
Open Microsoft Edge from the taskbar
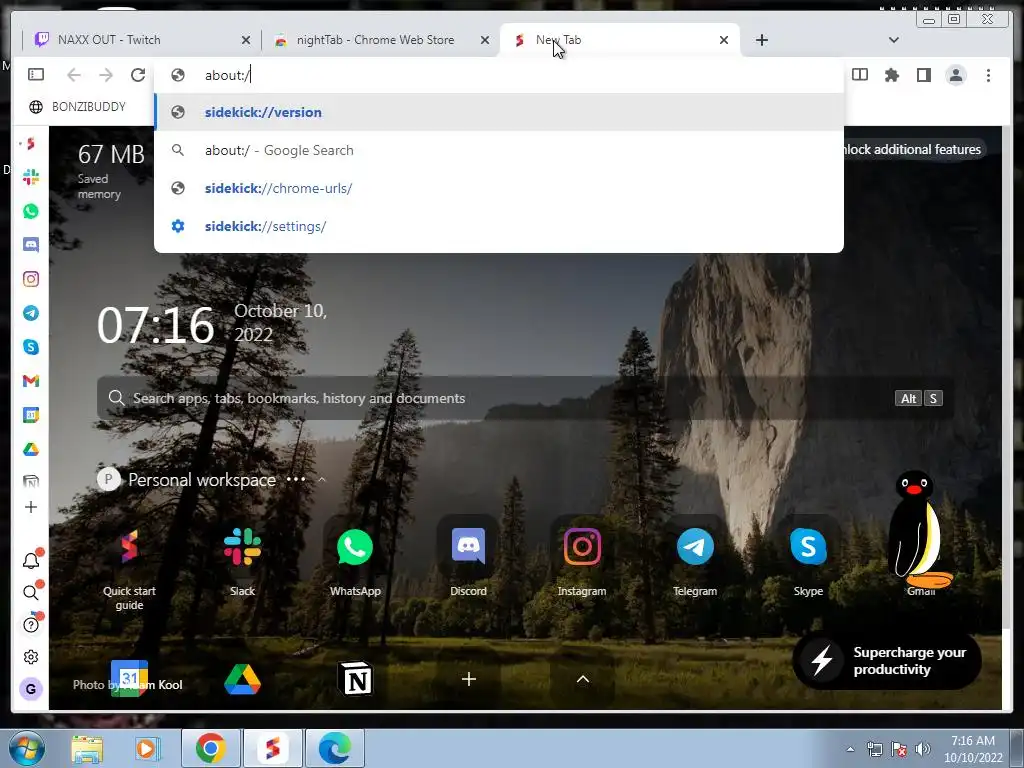pos(334,748)
